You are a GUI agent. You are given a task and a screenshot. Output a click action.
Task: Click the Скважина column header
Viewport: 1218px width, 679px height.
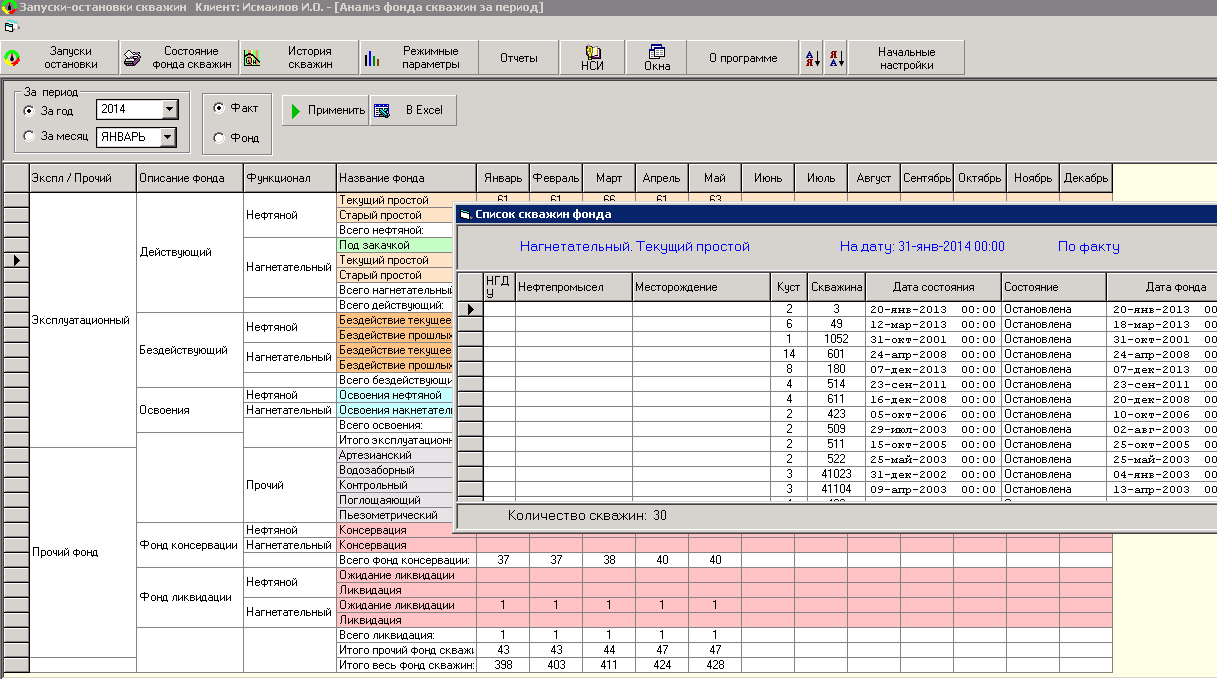[x=836, y=287]
